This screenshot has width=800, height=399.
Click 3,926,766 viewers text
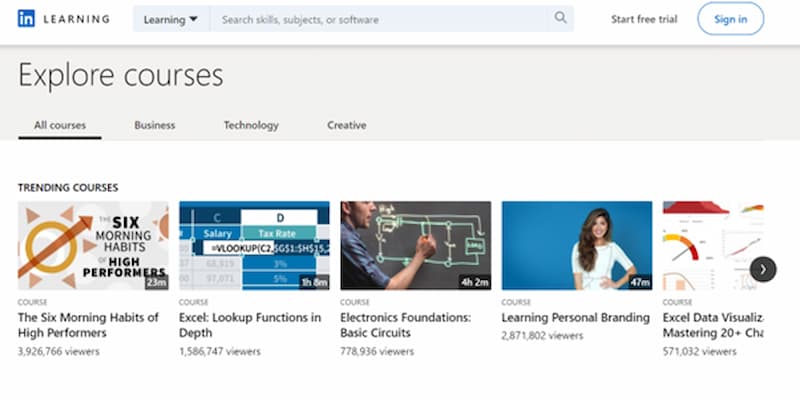pos(59,352)
